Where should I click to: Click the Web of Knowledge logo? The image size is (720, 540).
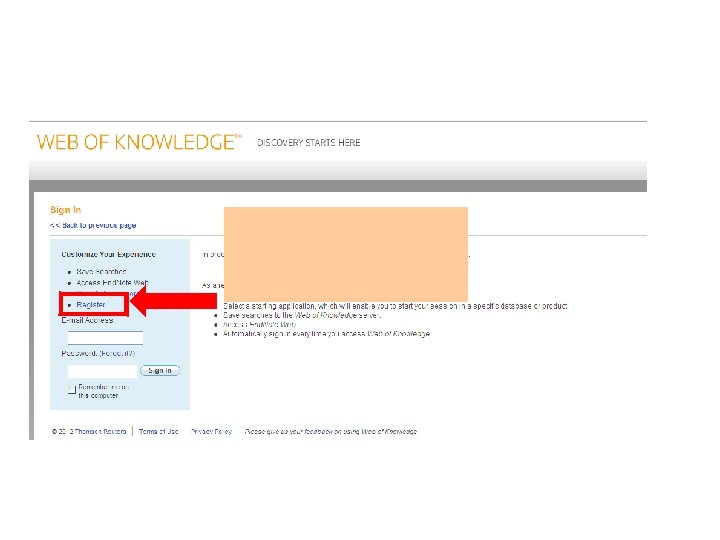tap(139, 142)
